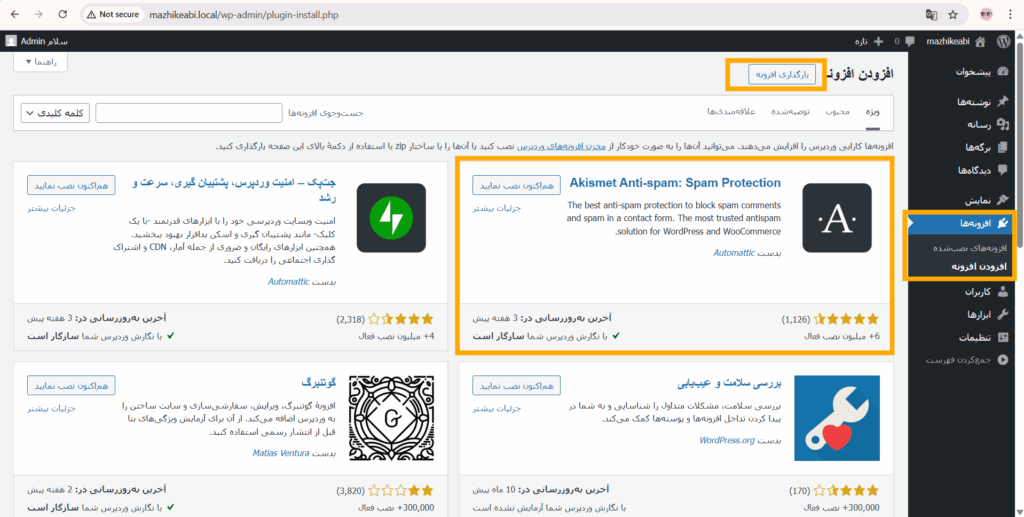Open the browser profile avatar

(987, 14)
